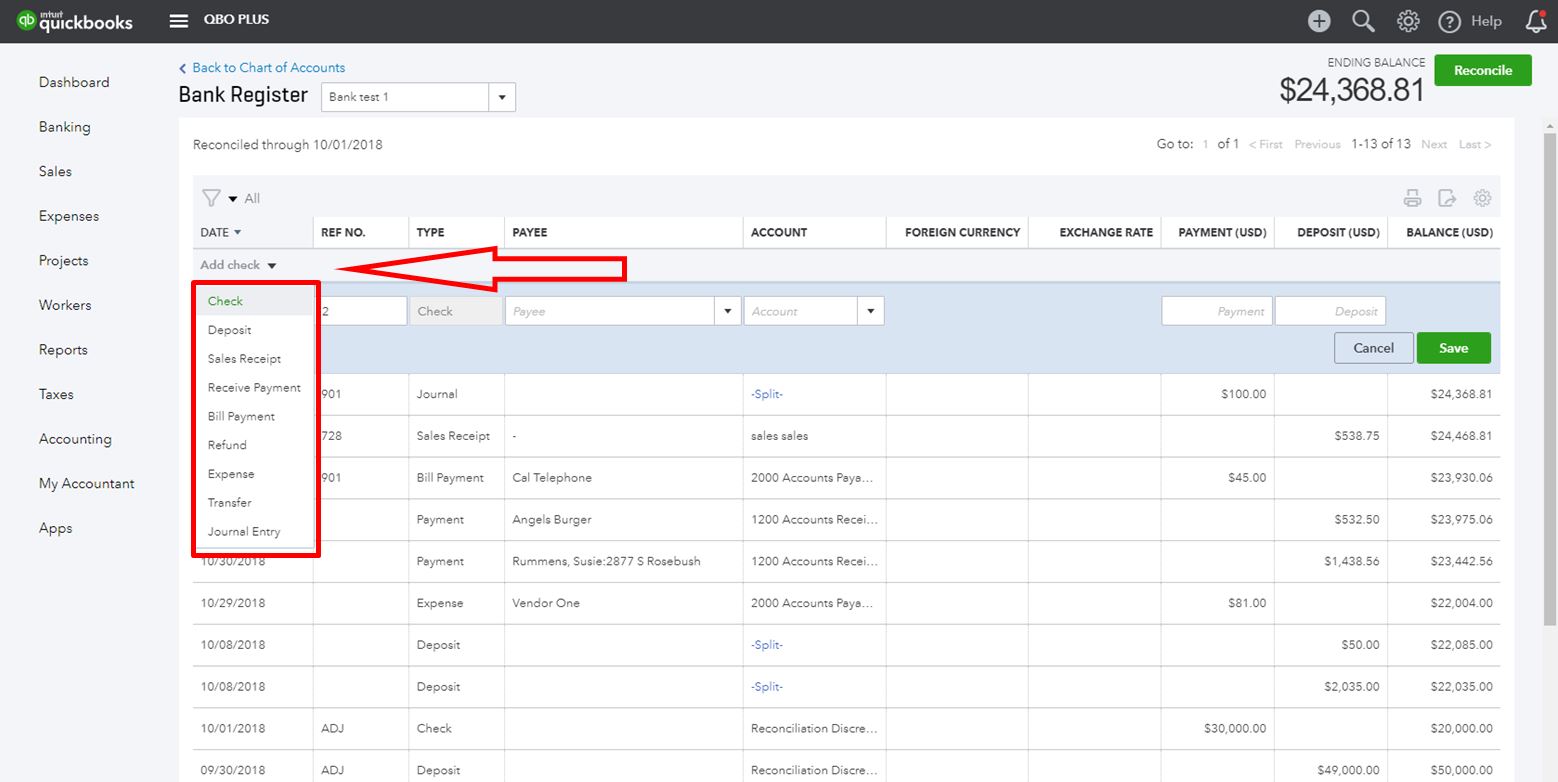
Task: Click the Vendor One payee cell
Action: point(624,603)
